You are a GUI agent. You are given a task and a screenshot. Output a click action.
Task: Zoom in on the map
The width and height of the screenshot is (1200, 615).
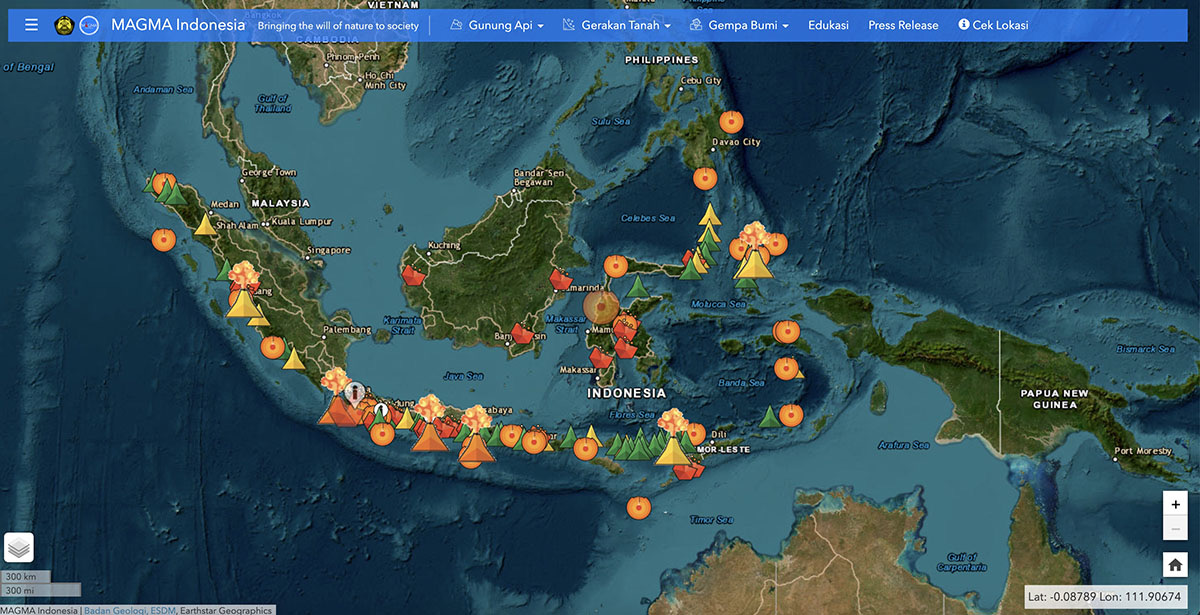tap(1175, 505)
